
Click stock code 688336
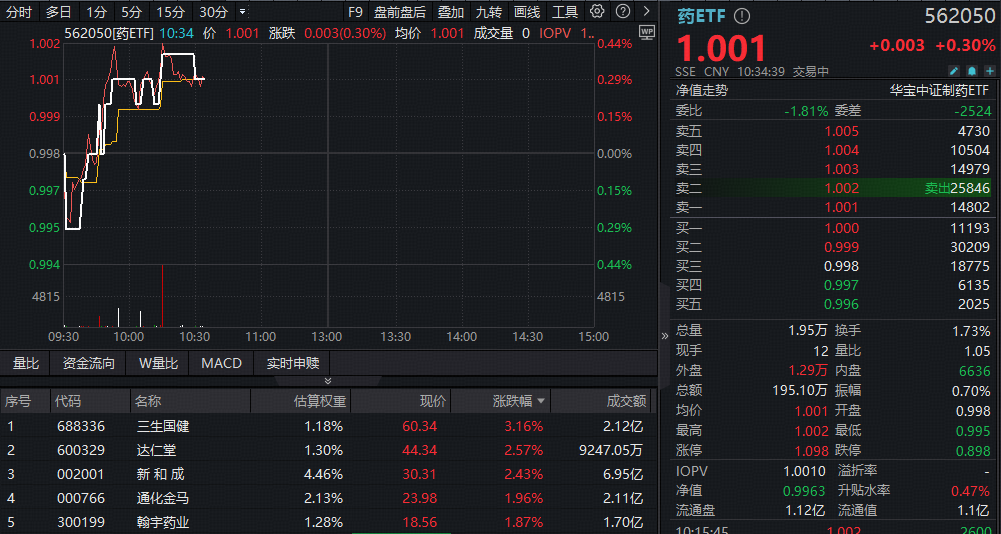pos(80,426)
